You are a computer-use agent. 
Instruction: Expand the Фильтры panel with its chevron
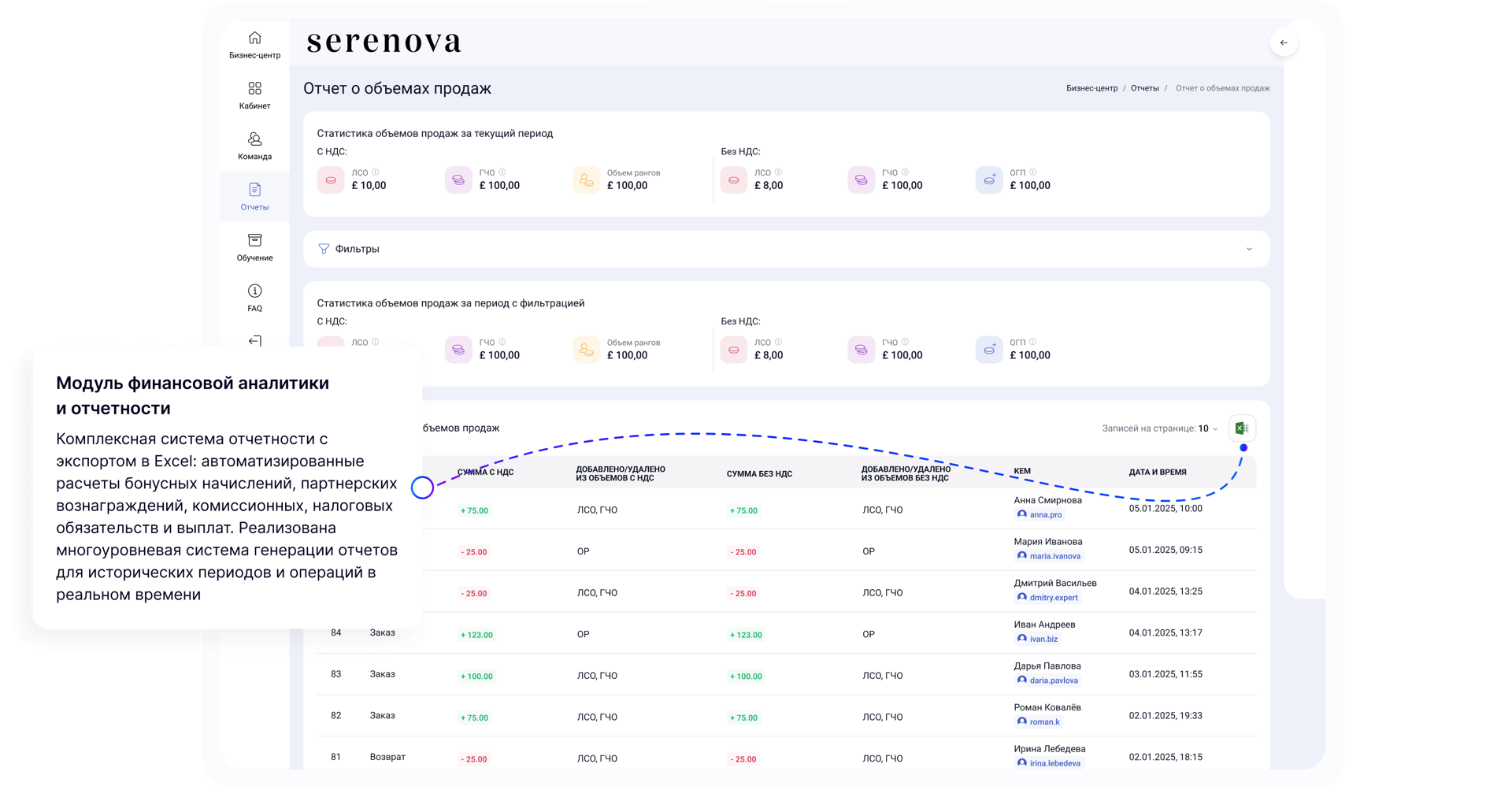tap(1249, 249)
